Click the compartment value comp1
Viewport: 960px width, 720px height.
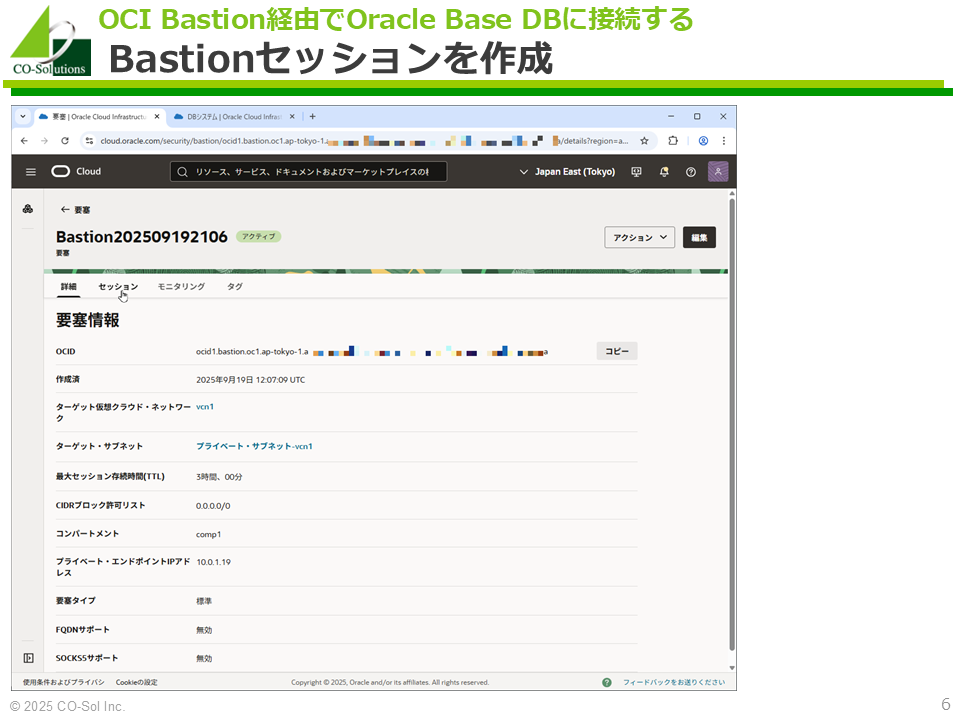coord(208,534)
